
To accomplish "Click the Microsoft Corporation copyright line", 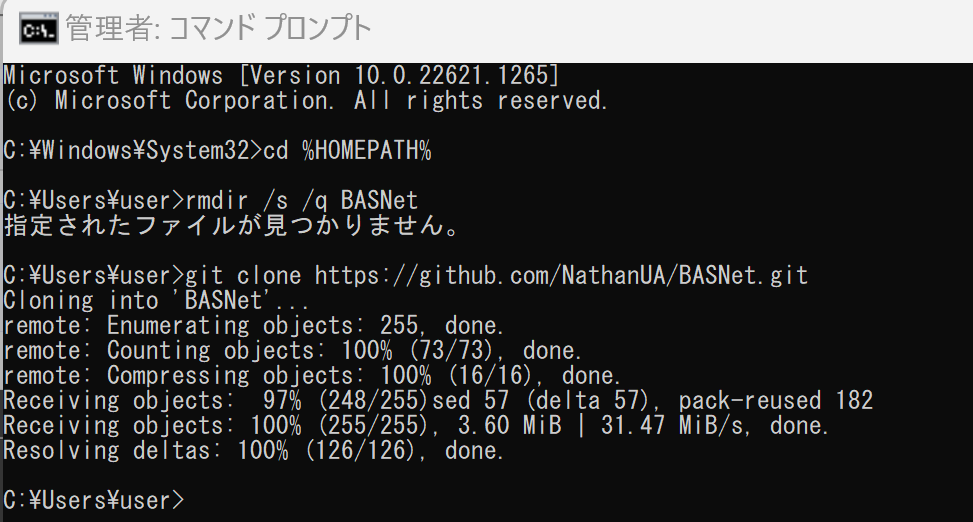I will [306, 101].
